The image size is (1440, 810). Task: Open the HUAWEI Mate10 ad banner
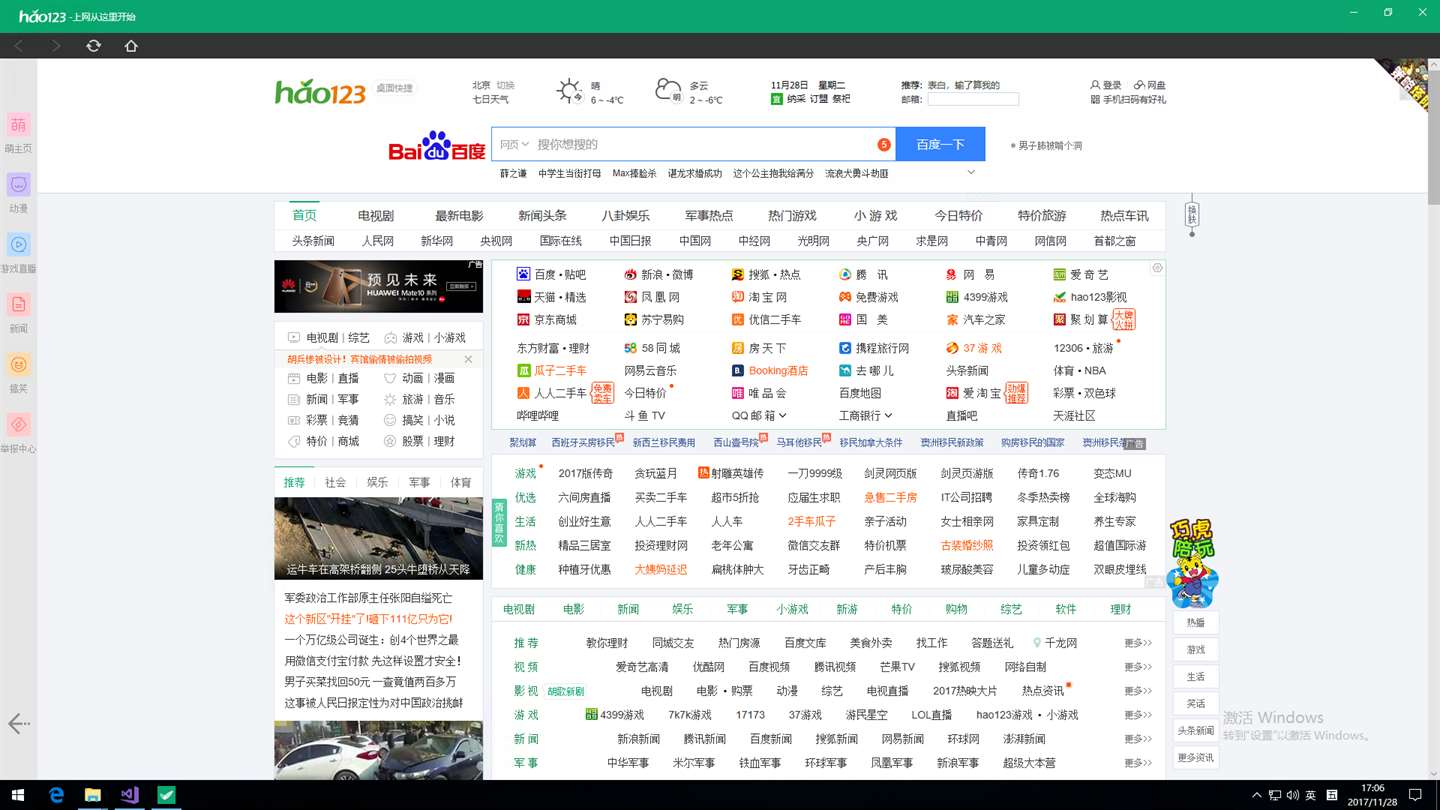point(379,287)
